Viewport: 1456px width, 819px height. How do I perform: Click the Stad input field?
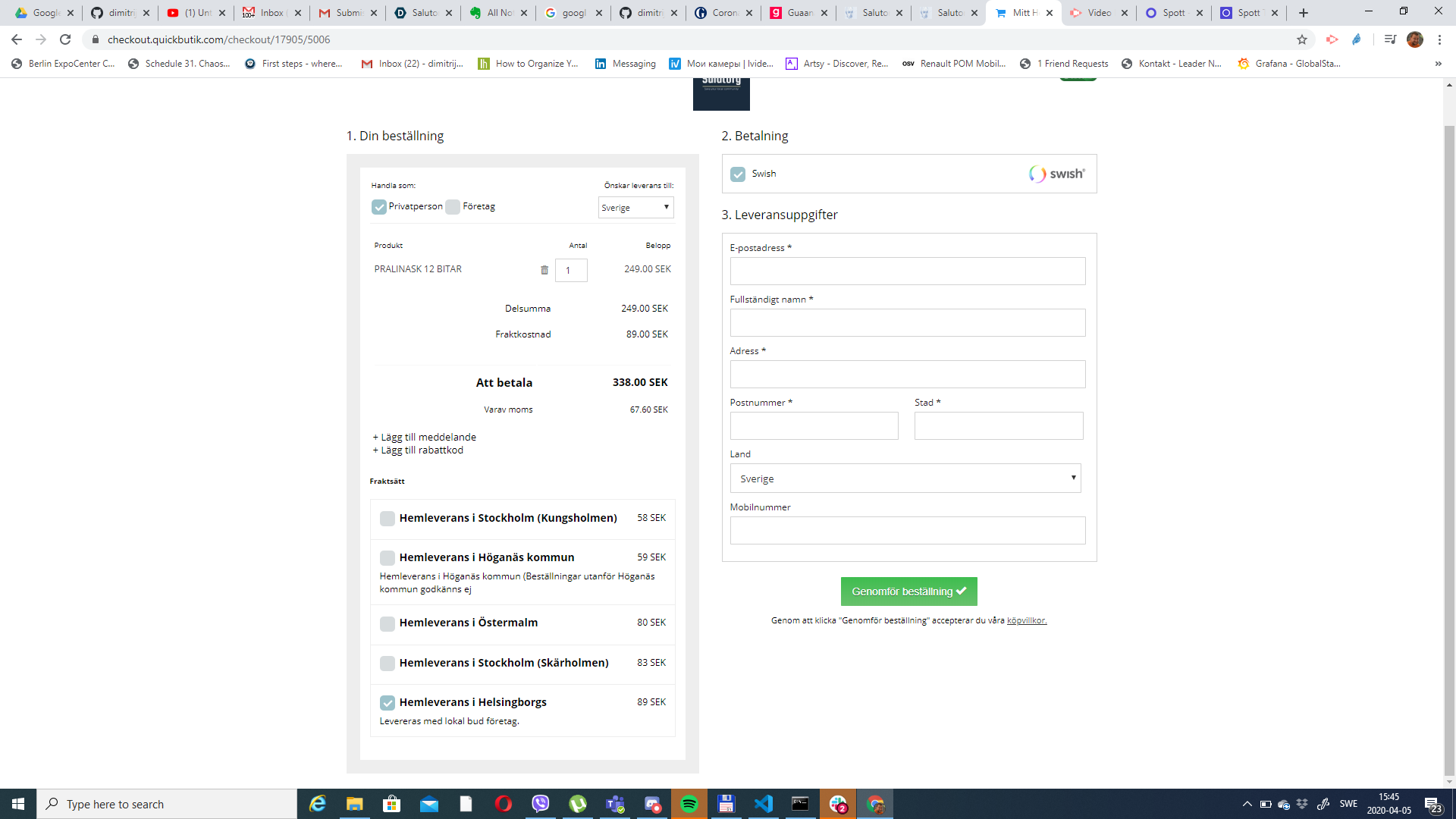pyautogui.click(x=999, y=426)
